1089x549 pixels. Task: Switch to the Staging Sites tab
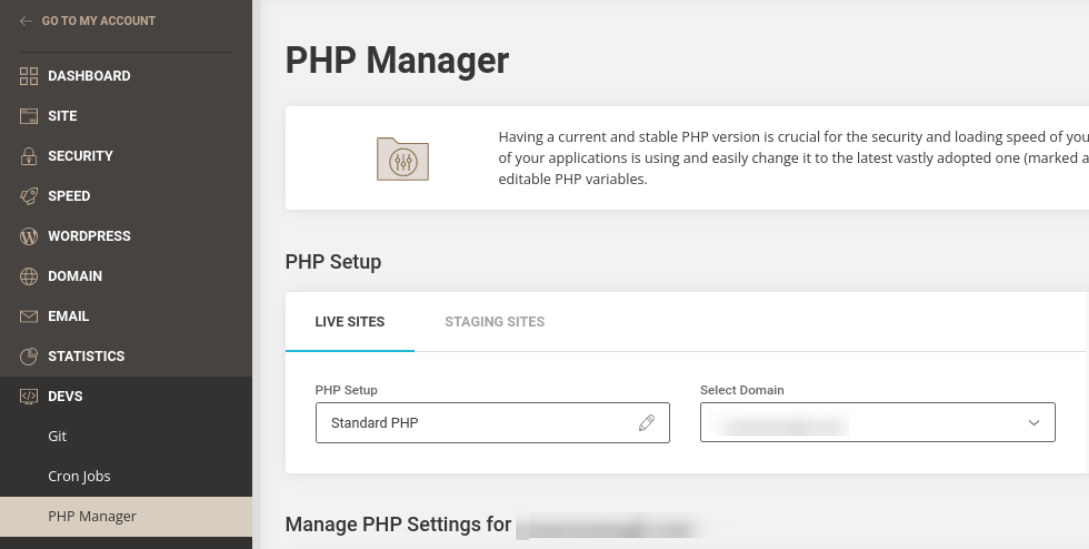pos(494,322)
